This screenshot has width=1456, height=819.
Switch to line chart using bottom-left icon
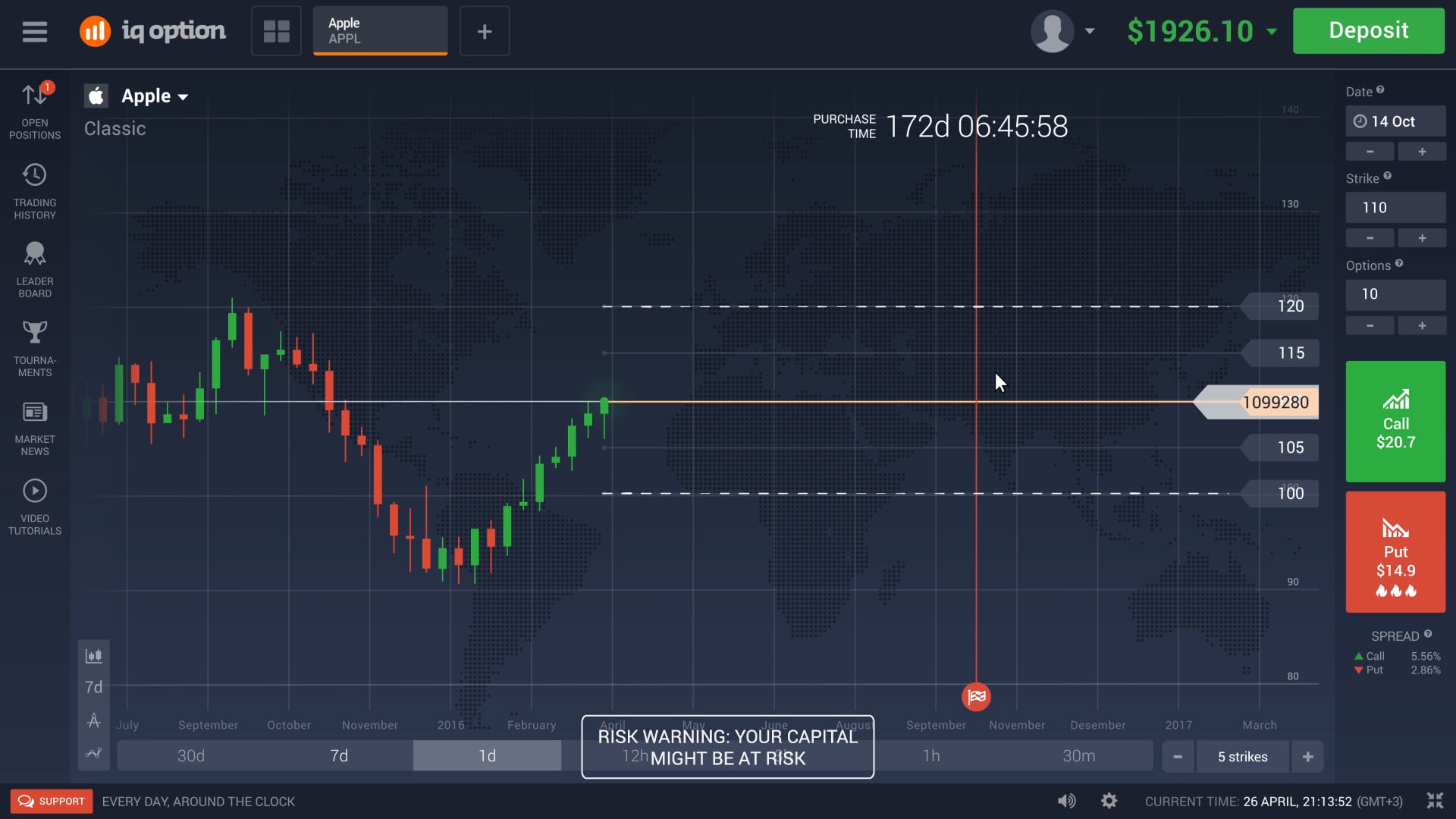[x=93, y=753]
